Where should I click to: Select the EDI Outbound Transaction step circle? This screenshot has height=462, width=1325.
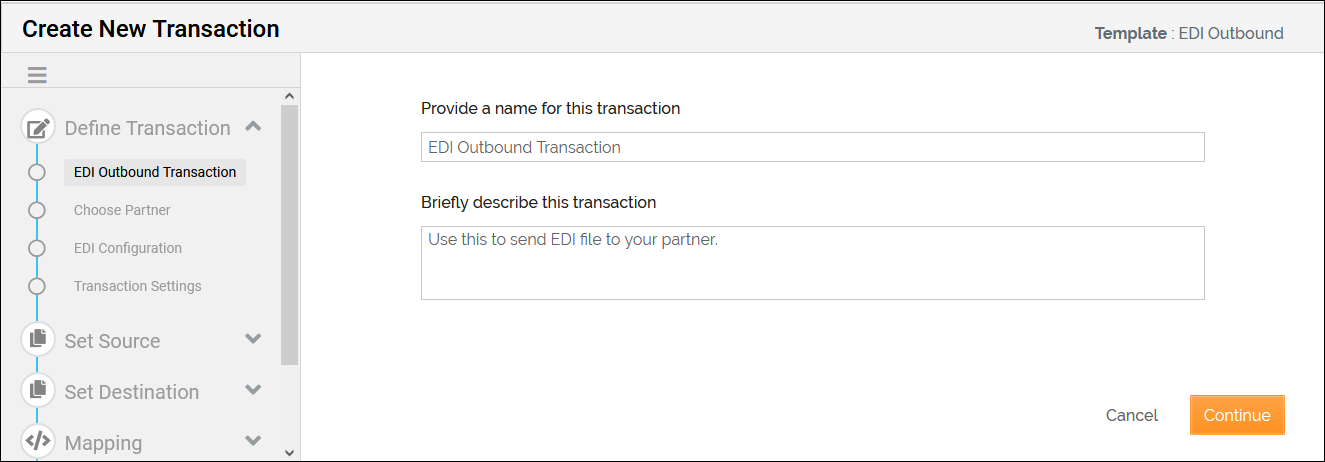click(37, 172)
